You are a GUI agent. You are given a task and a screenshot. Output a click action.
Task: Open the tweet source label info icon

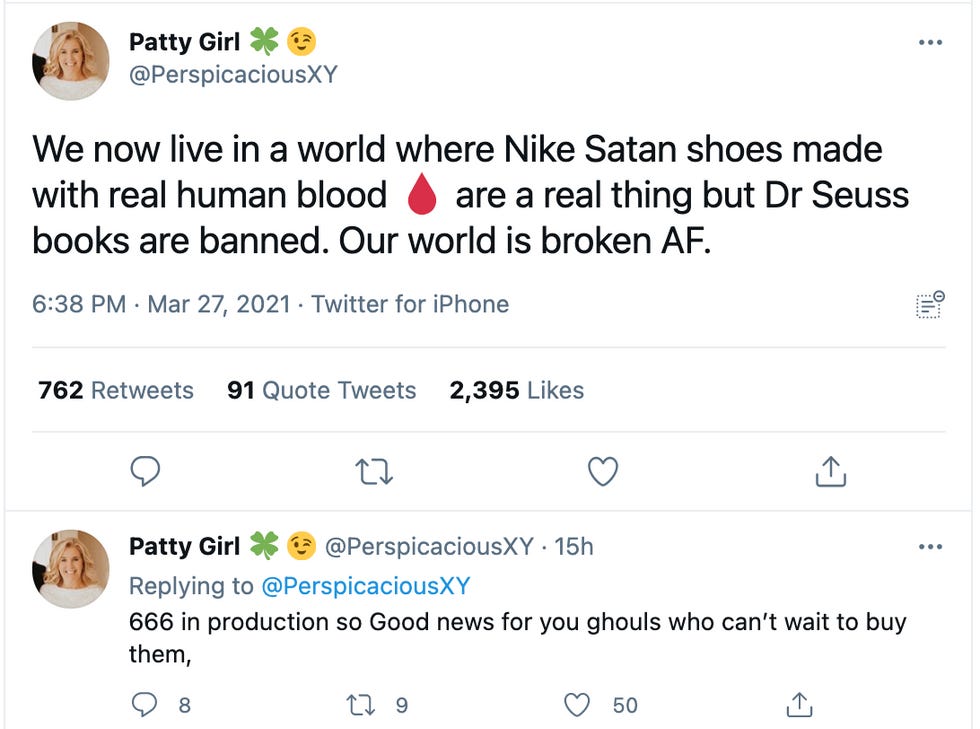[x=929, y=304]
